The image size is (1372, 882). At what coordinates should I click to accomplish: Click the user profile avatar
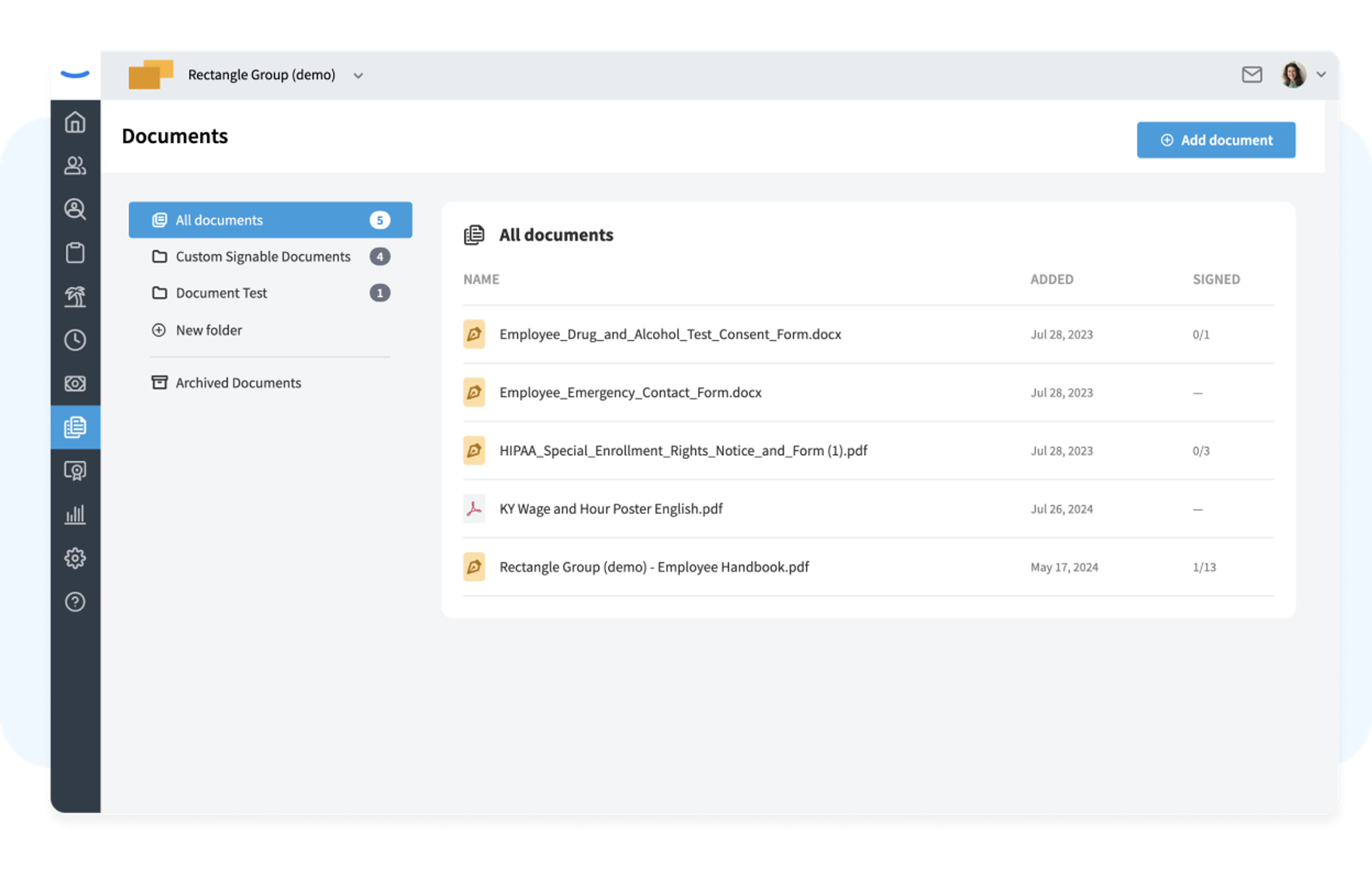coord(1293,74)
